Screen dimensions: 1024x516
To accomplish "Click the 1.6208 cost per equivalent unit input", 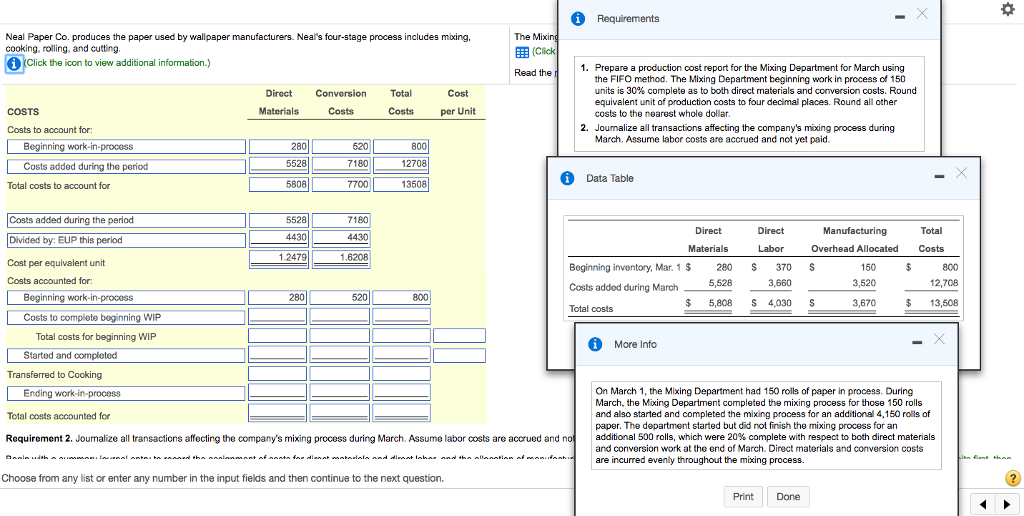I will point(341,258).
